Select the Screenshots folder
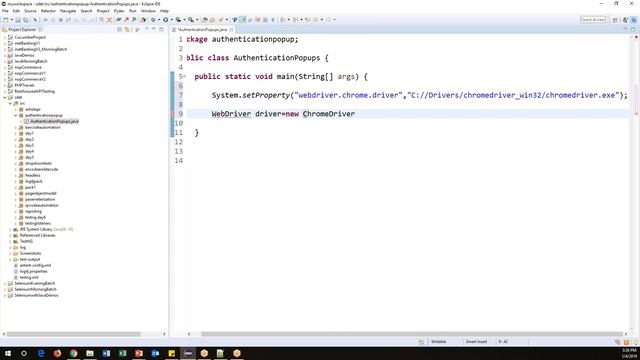 click(x=31, y=253)
